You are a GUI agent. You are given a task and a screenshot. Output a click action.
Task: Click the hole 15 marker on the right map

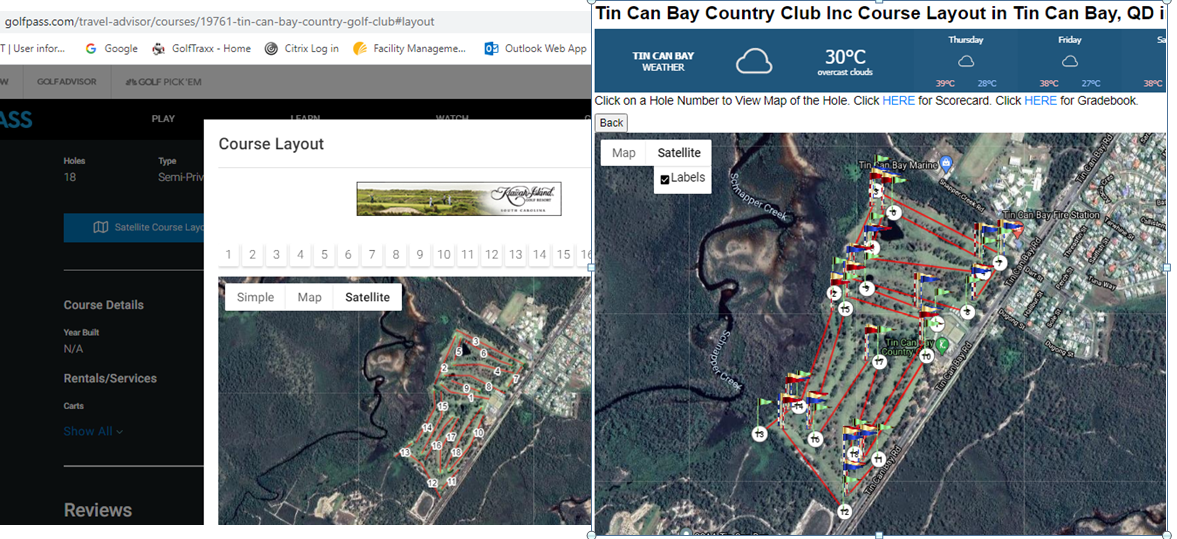845,309
